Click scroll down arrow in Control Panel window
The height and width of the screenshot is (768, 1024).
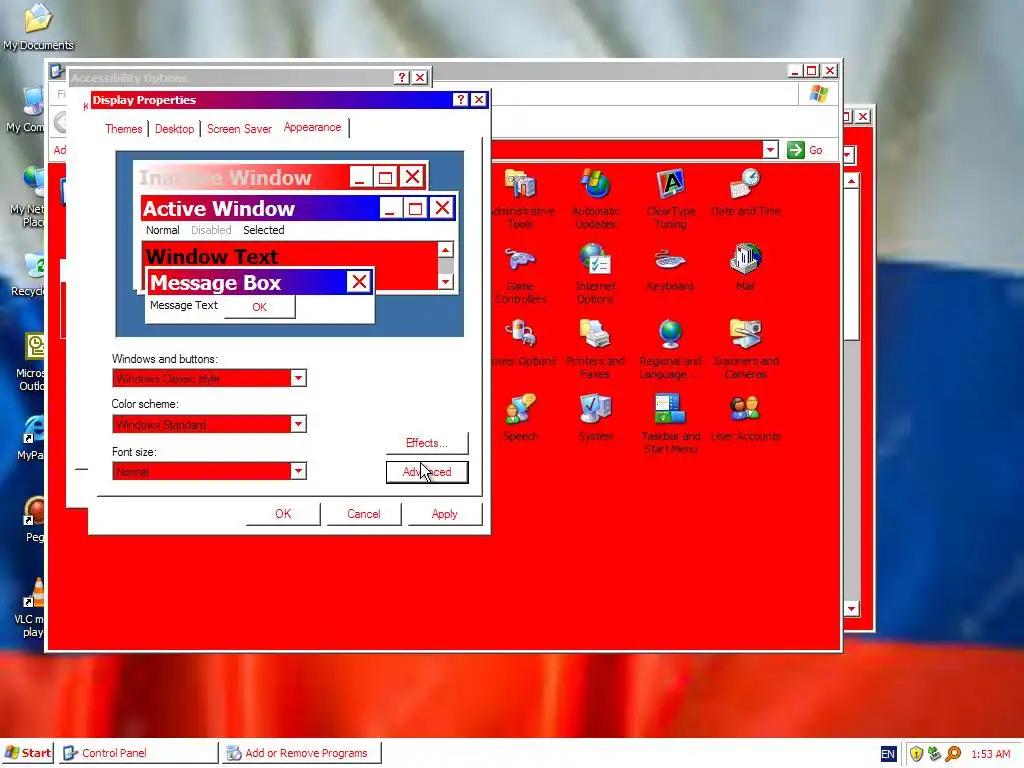pyautogui.click(x=851, y=609)
